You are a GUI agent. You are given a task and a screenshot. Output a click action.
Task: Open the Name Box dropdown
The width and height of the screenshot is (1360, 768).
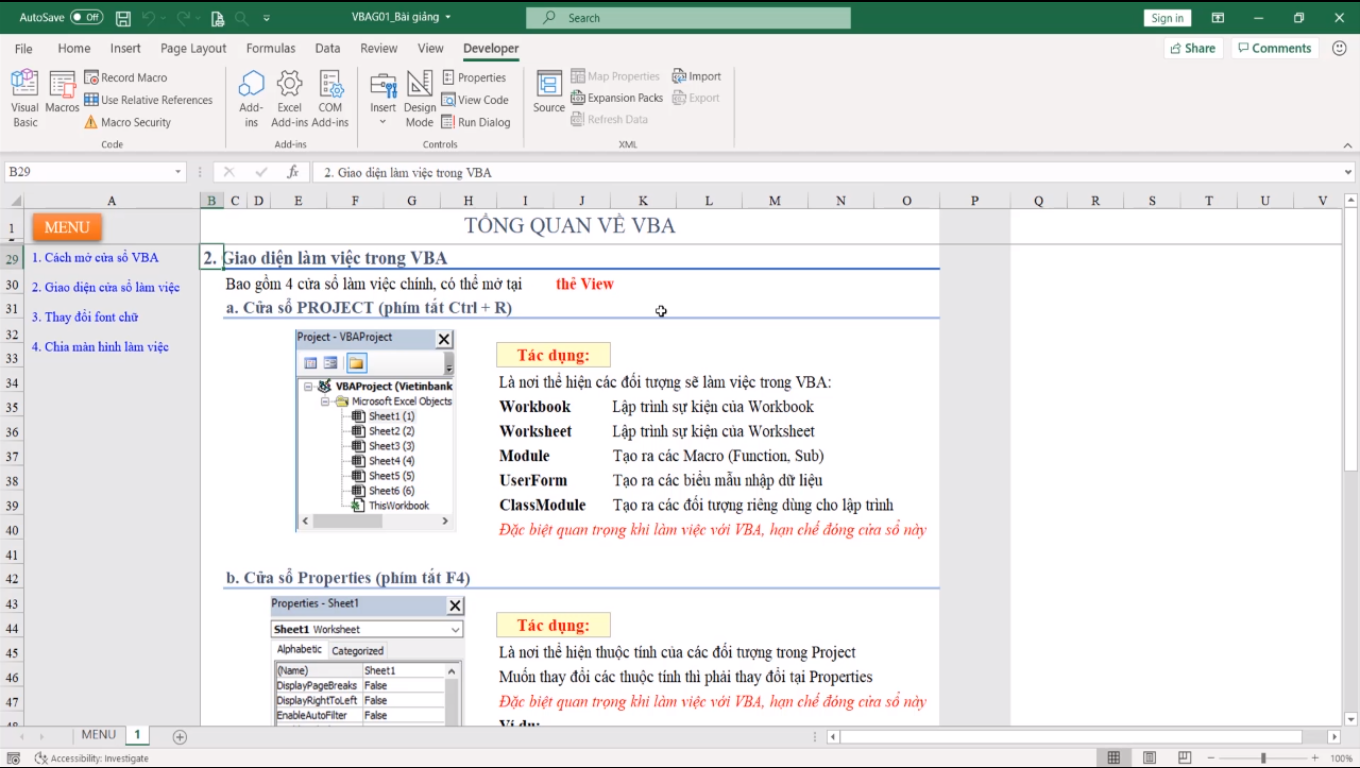(178, 172)
